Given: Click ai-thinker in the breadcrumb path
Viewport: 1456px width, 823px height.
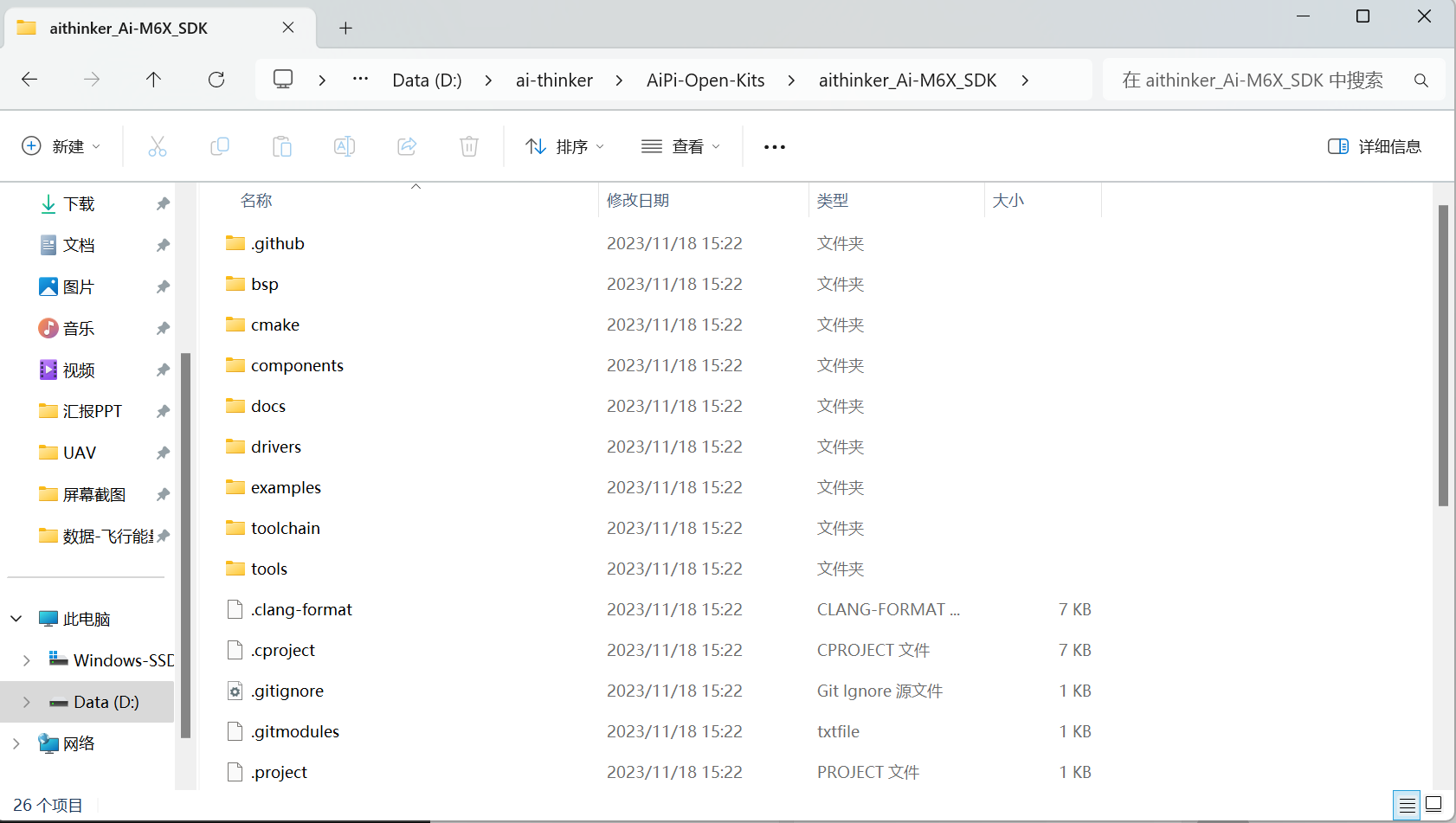Looking at the screenshot, I should point(554,80).
